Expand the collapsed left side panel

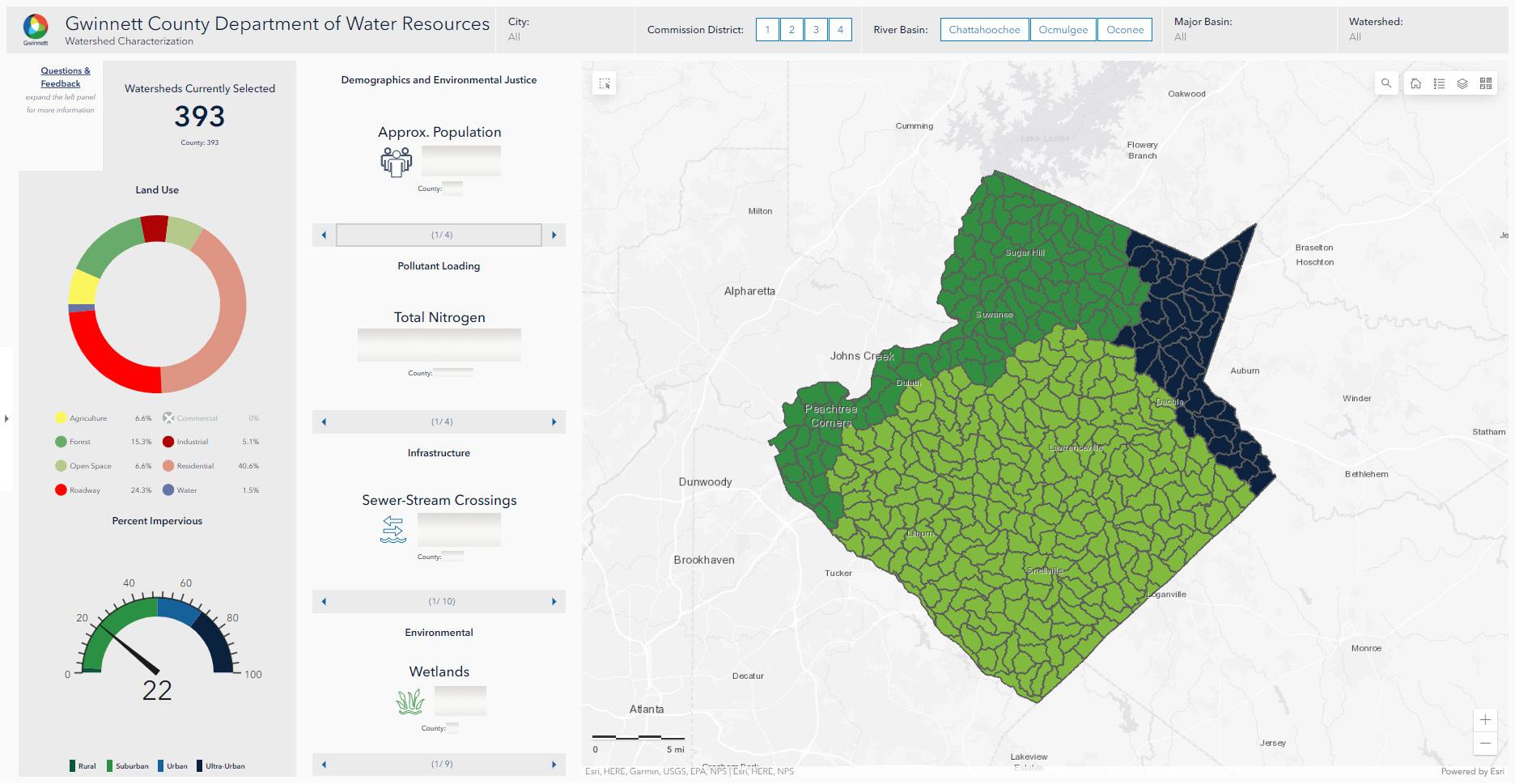[x=6, y=418]
